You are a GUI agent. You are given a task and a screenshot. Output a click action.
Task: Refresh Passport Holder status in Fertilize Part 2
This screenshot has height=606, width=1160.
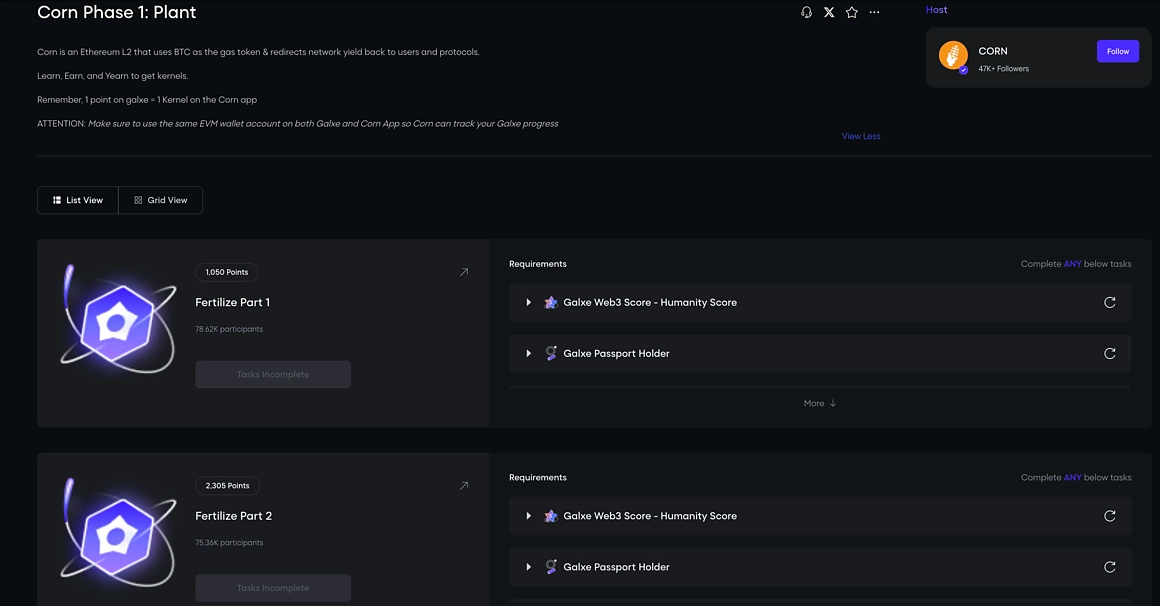coord(1110,568)
